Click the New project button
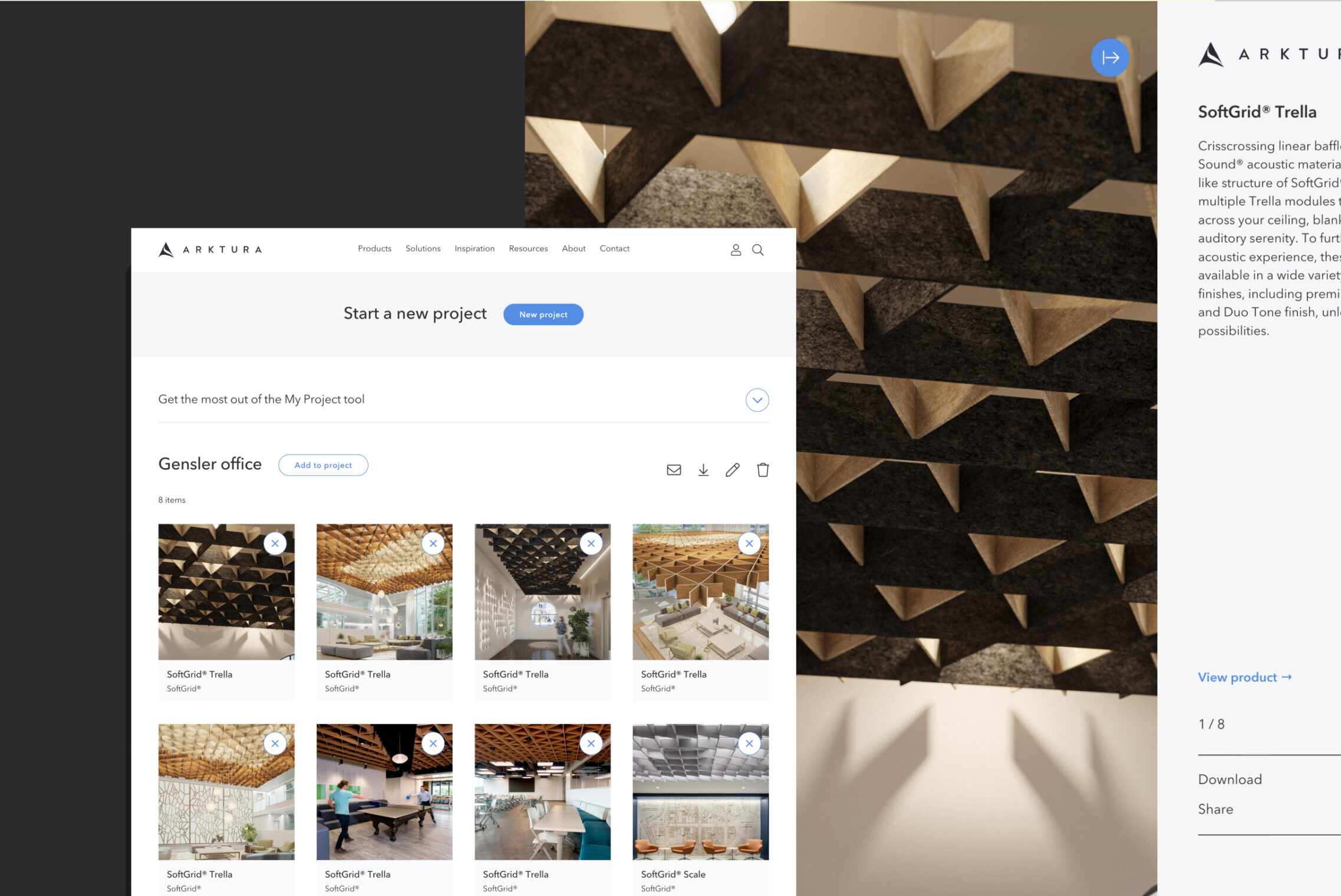The height and width of the screenshot is (896, 1341). (543, 315)
